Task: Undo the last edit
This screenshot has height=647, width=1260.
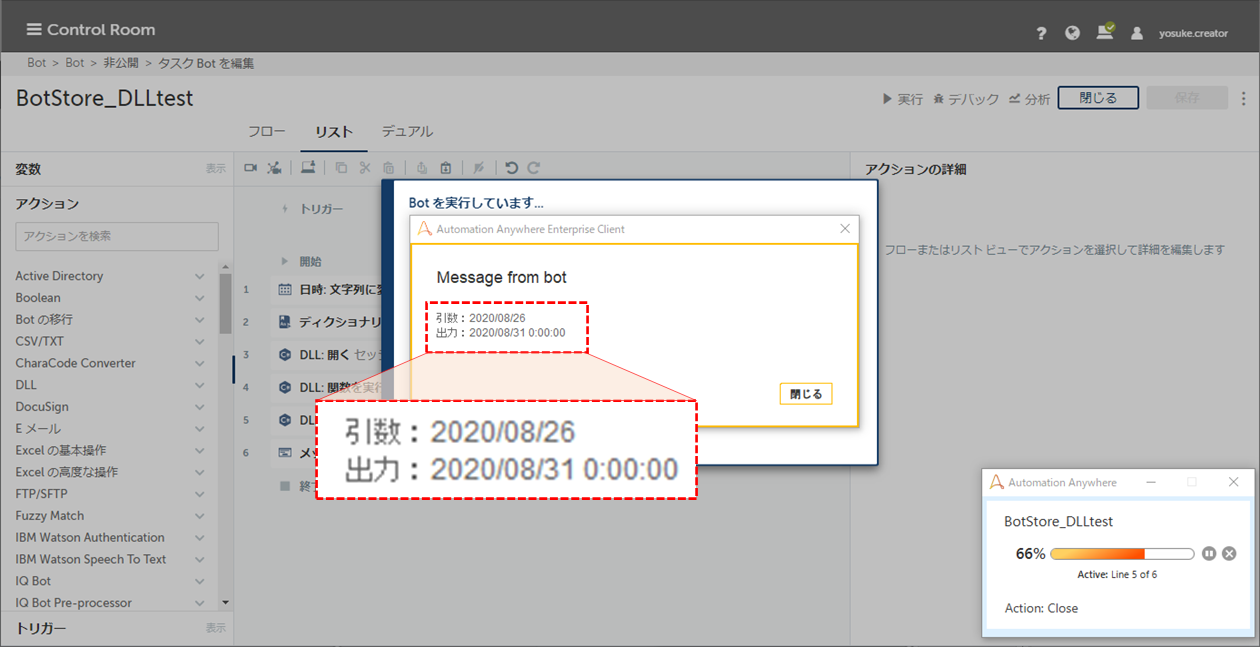Action: (x=512, y=168)
